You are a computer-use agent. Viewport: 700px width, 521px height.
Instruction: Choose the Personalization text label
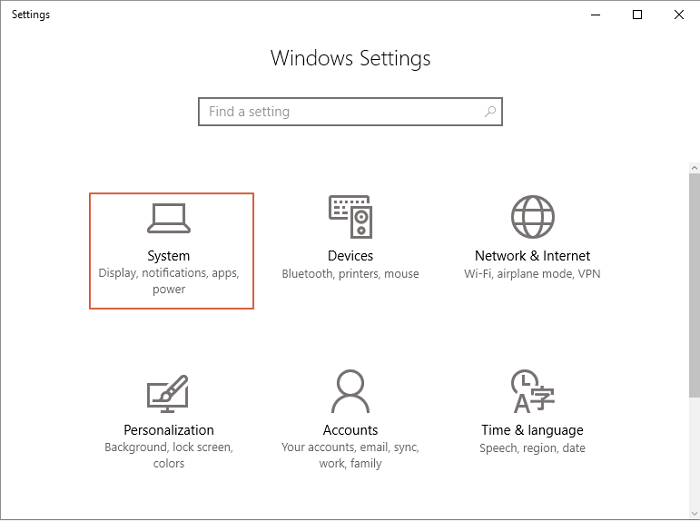click(x=168, y=430)
